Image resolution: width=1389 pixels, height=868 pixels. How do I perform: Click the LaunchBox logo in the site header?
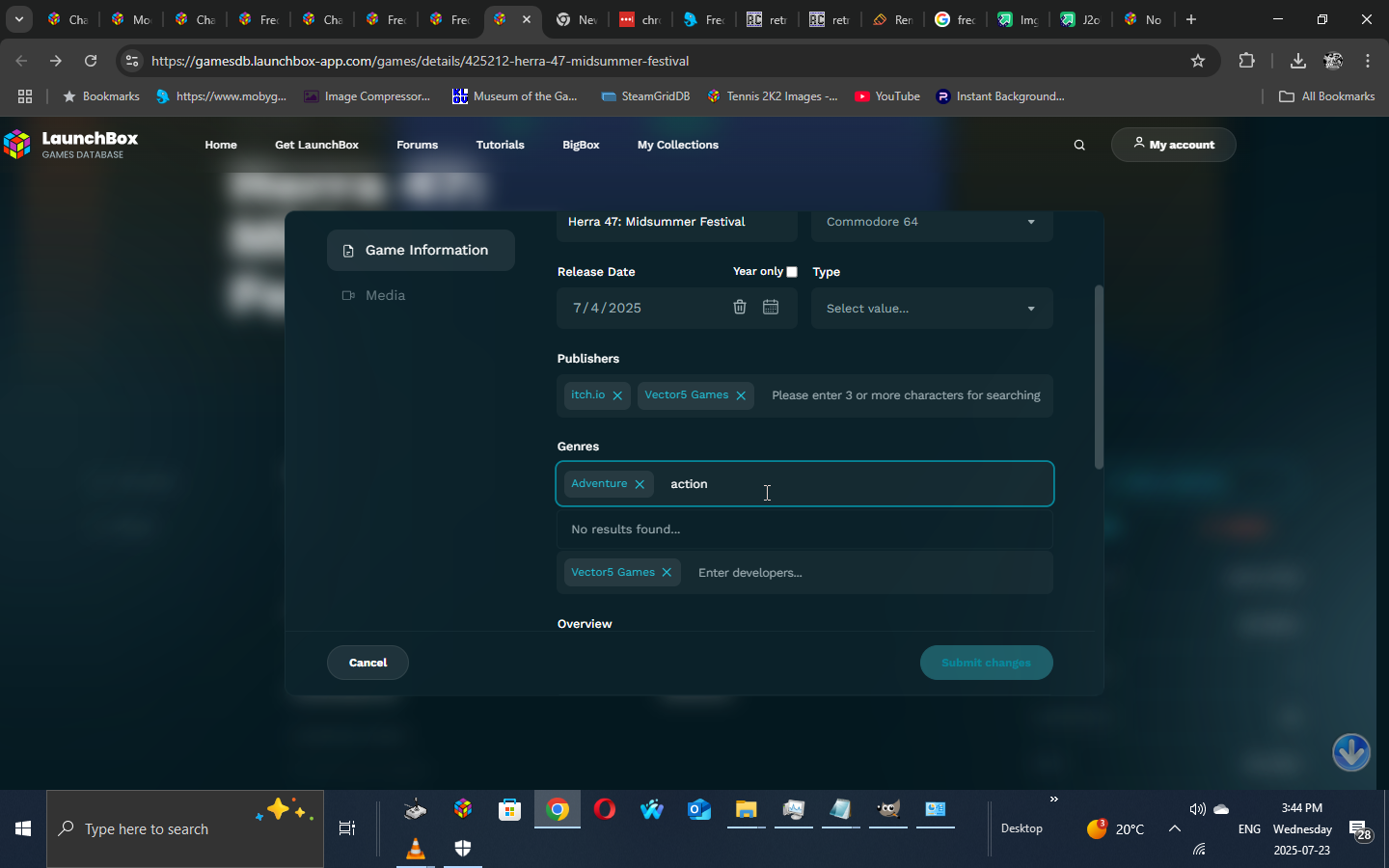[70, 145]
